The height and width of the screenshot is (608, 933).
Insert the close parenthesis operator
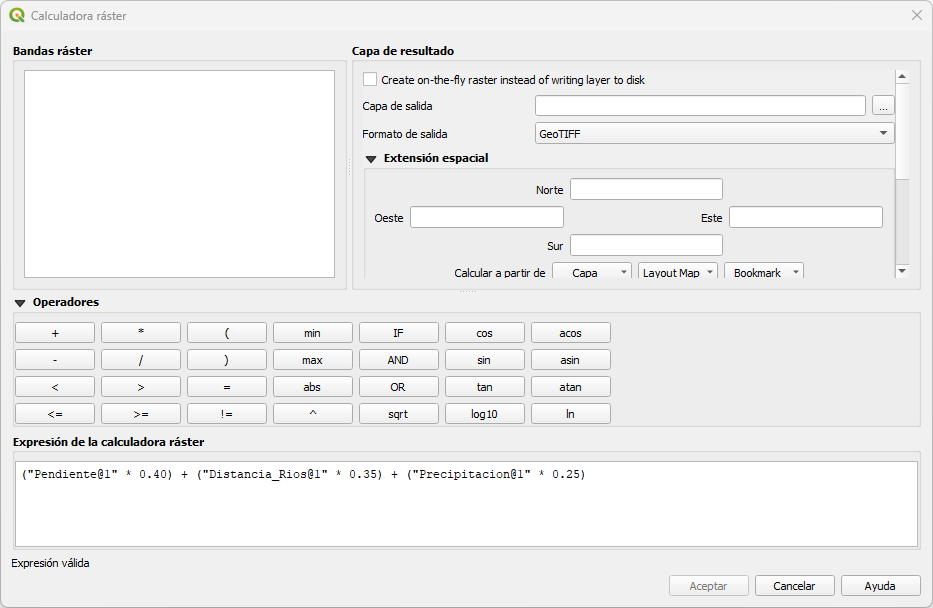(227, 360)
